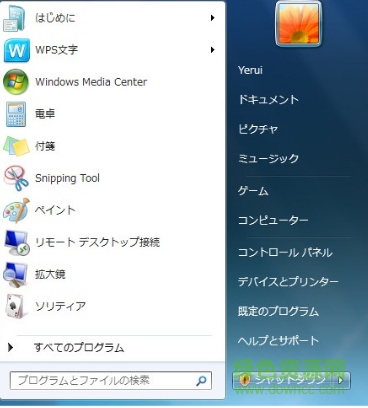Screen dimensions: 368x408
Task: Select the ペイント label
Action: (55, 210)
